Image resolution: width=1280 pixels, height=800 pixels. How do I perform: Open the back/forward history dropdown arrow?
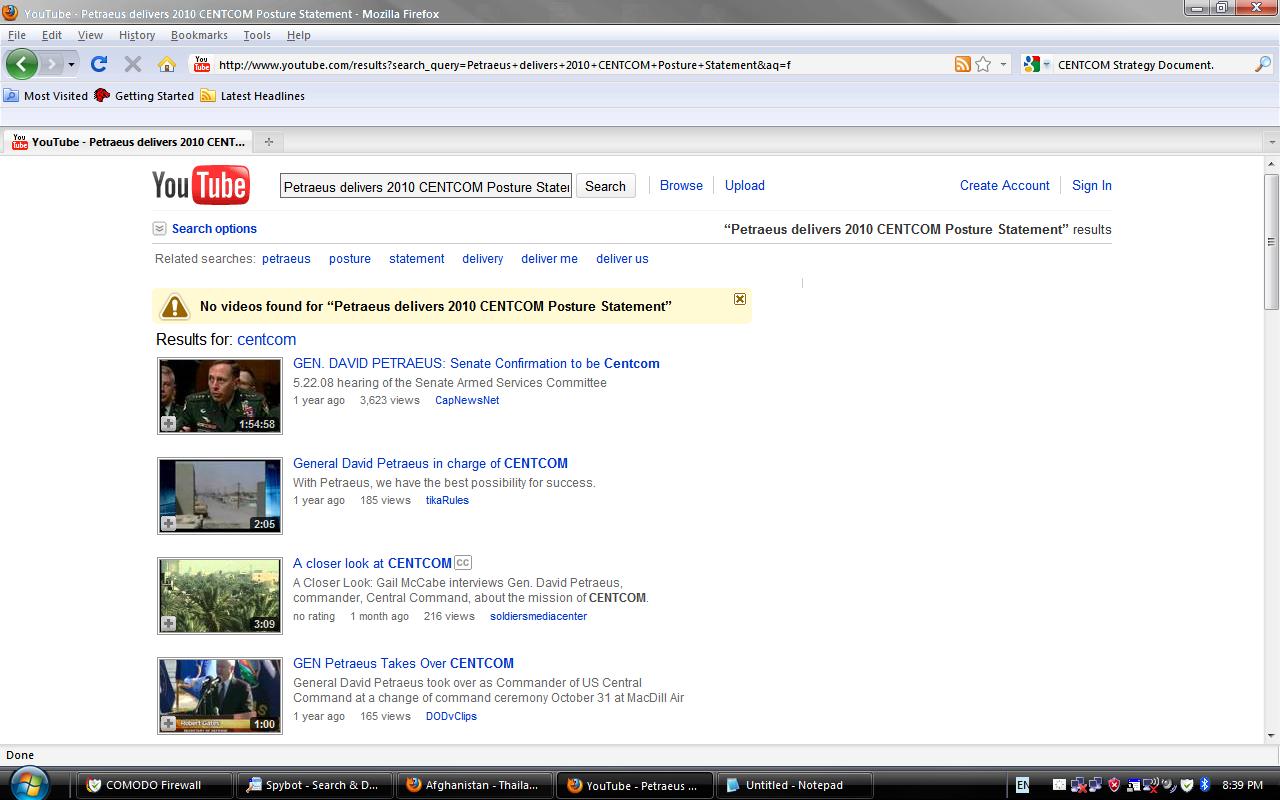click(x=71, y=64)
